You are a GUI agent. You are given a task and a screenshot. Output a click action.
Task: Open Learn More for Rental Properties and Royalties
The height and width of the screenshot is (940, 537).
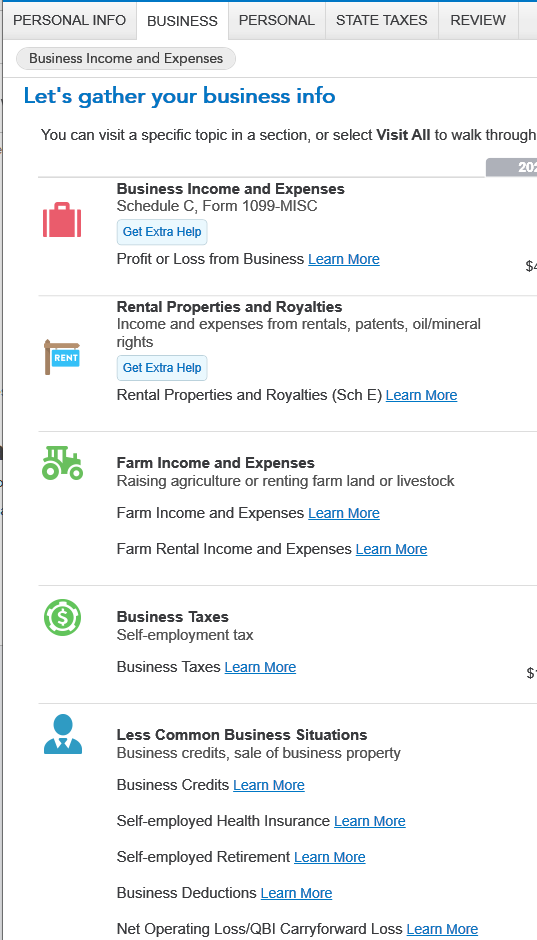point(421,395)
